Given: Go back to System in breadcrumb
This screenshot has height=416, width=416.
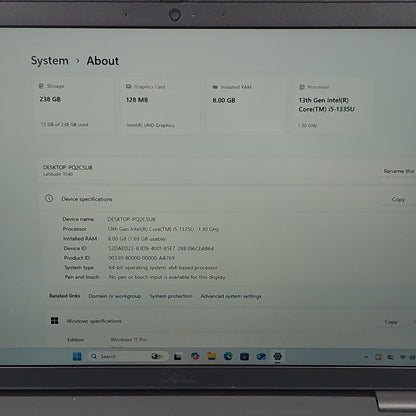Looking at the screenshot, I should click(50, 61).
